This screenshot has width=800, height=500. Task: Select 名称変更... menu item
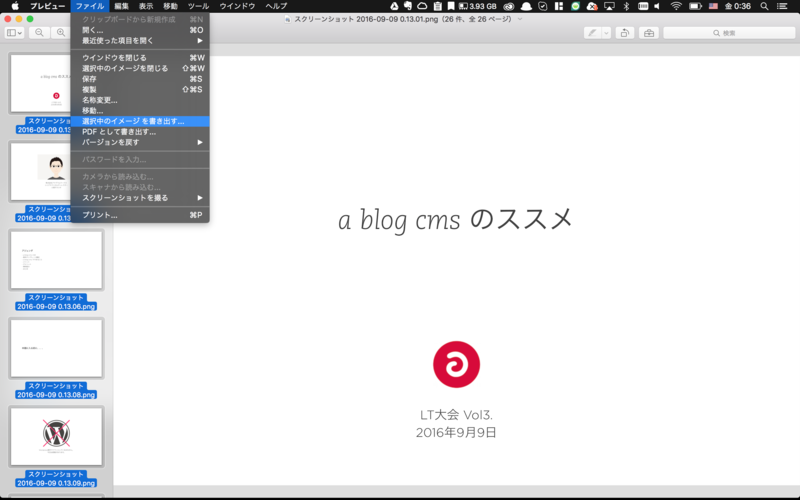[x=140, y=100]
